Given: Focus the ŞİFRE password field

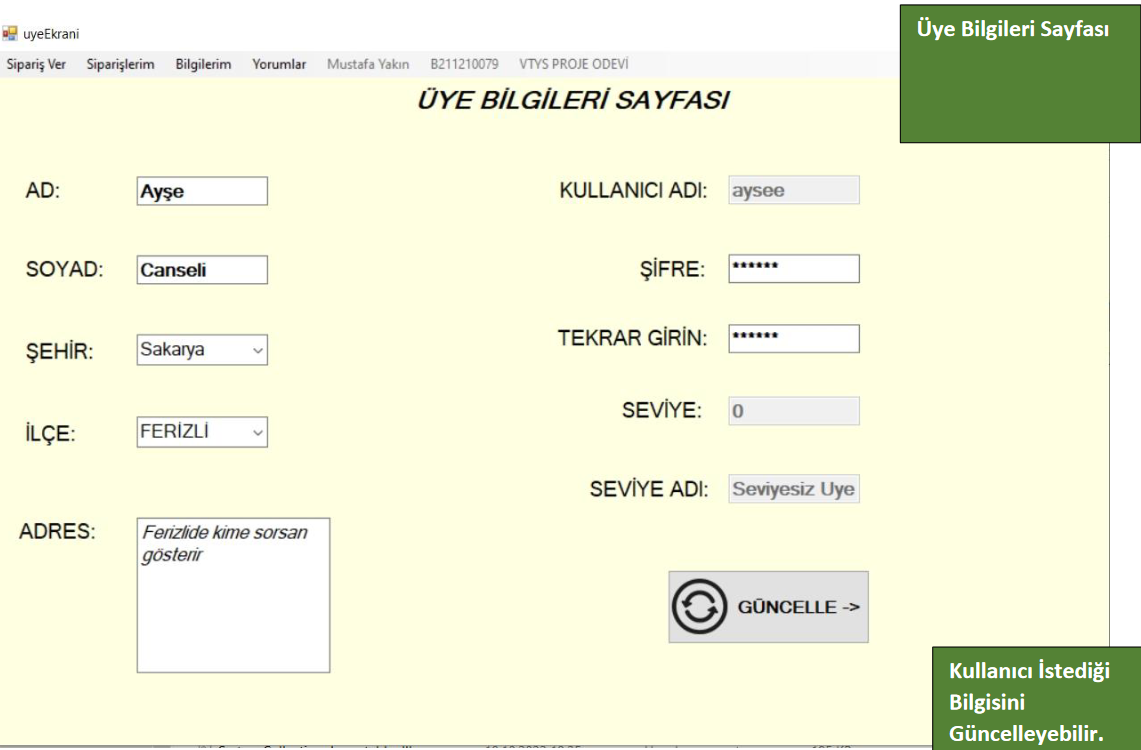Looking at the screenshot, I should pos(793,269).
